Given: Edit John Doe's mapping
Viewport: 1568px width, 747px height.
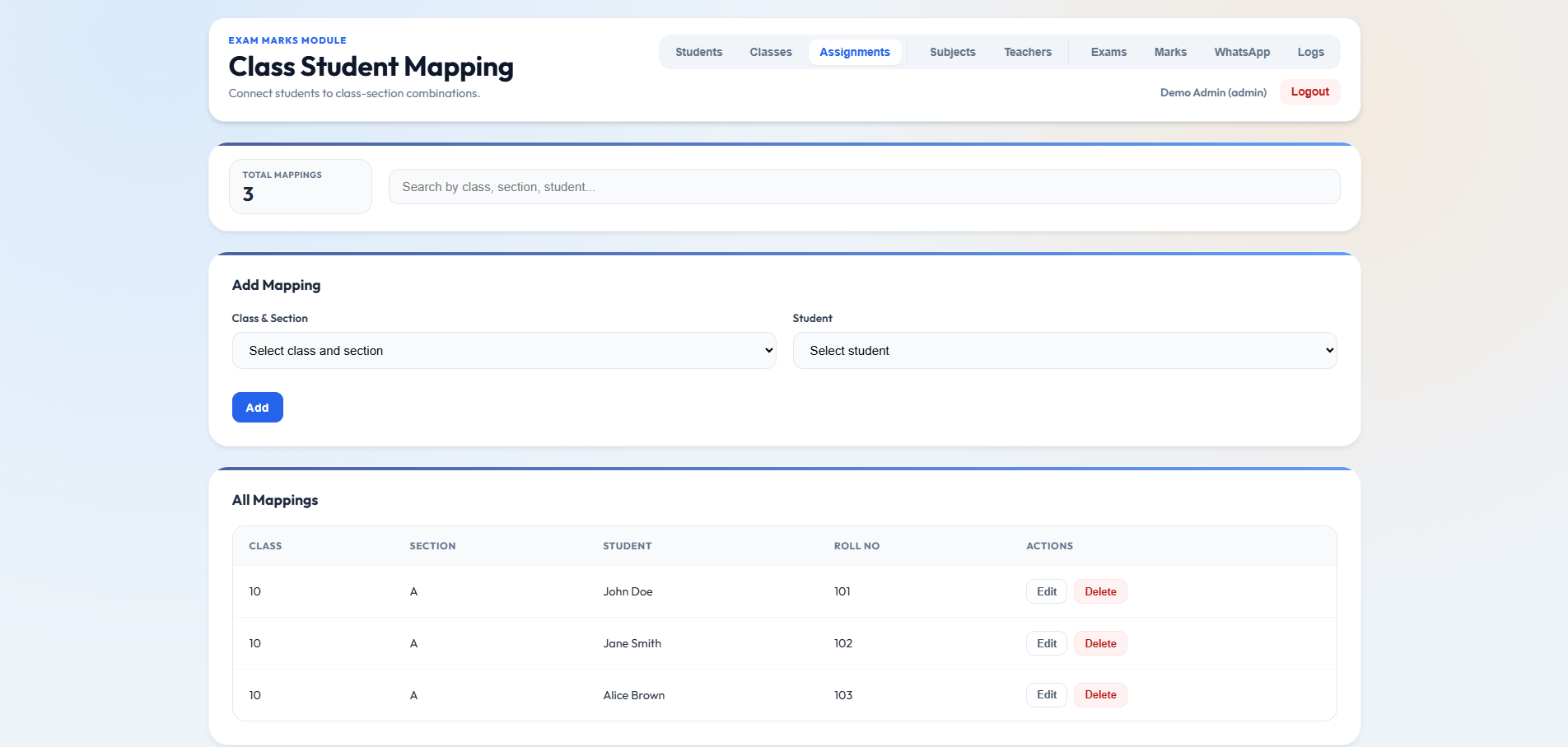Looking at the screenshot, I should coord(1047,591).
